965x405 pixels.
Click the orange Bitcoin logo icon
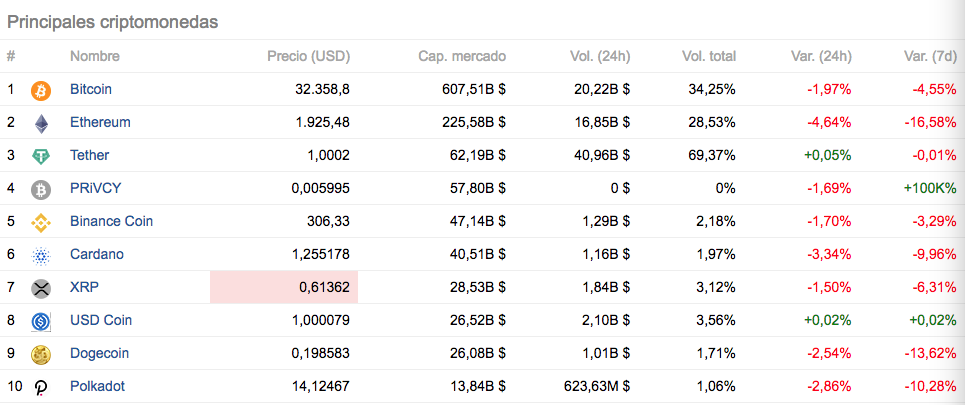coord(41,90)
